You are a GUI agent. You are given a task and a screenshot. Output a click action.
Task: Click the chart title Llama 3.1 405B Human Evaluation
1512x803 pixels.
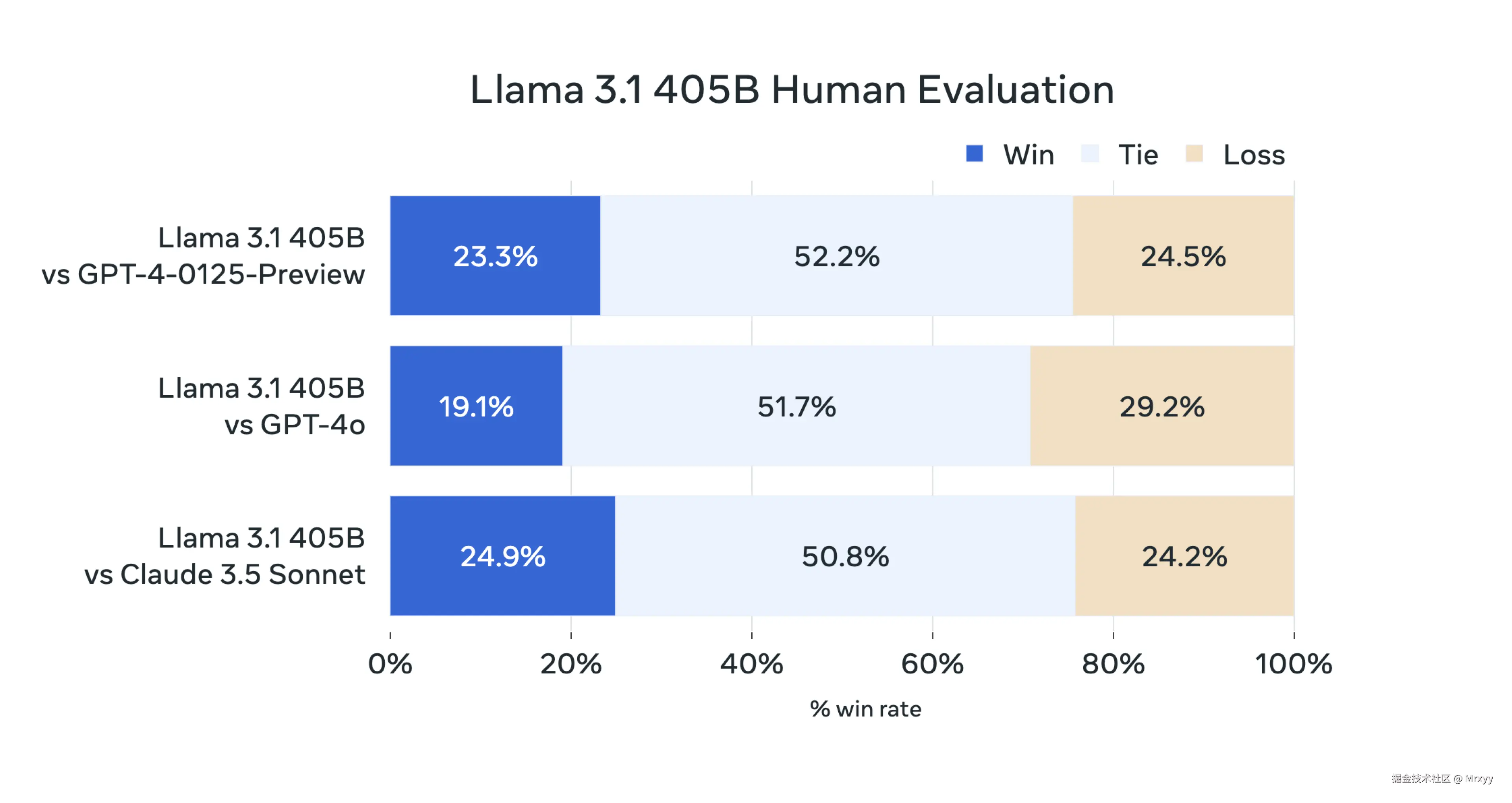(x=792, y=90)
